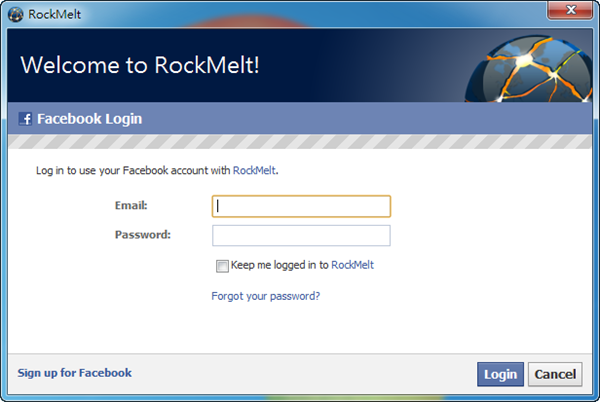
Task: Open the RockMelt link in the login description
Action: tap(254, 171)
